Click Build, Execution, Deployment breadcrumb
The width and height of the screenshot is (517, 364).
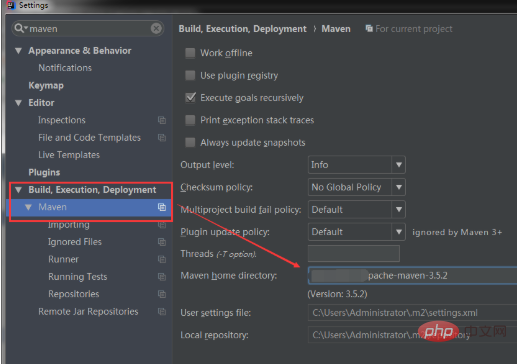[242, 29]
